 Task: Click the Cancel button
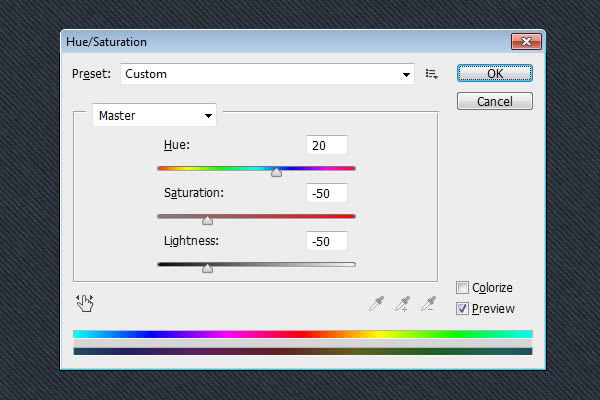pyautogui.click(x=494, y=101)
